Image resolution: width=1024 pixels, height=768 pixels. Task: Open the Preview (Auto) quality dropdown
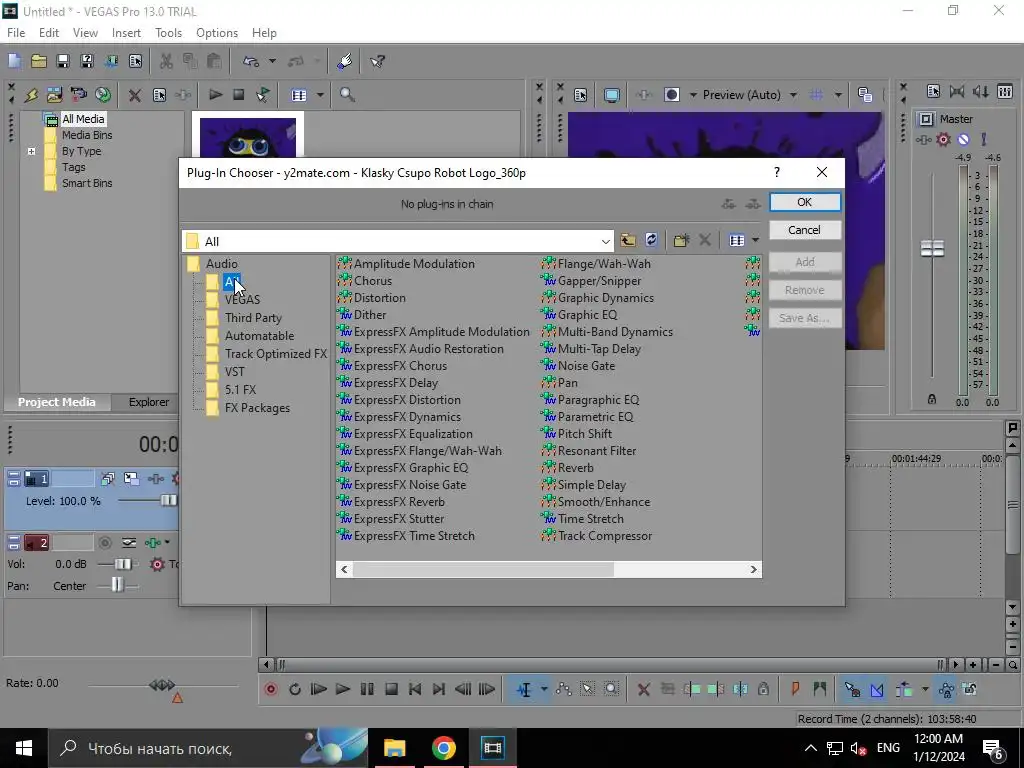(793, 95)
